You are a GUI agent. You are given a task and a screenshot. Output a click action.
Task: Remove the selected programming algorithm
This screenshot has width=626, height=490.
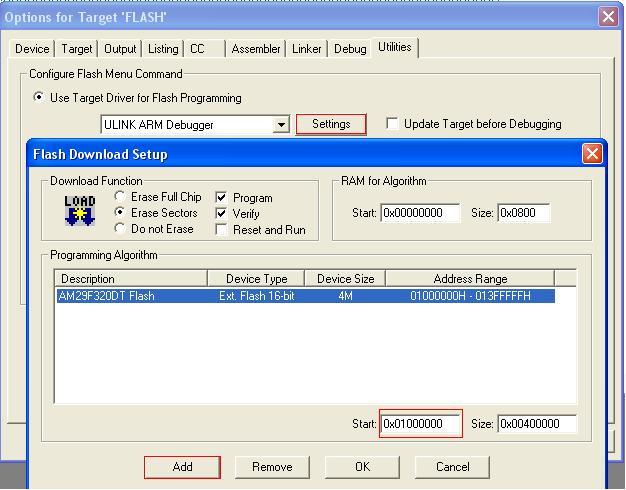[x=272, y=467]
